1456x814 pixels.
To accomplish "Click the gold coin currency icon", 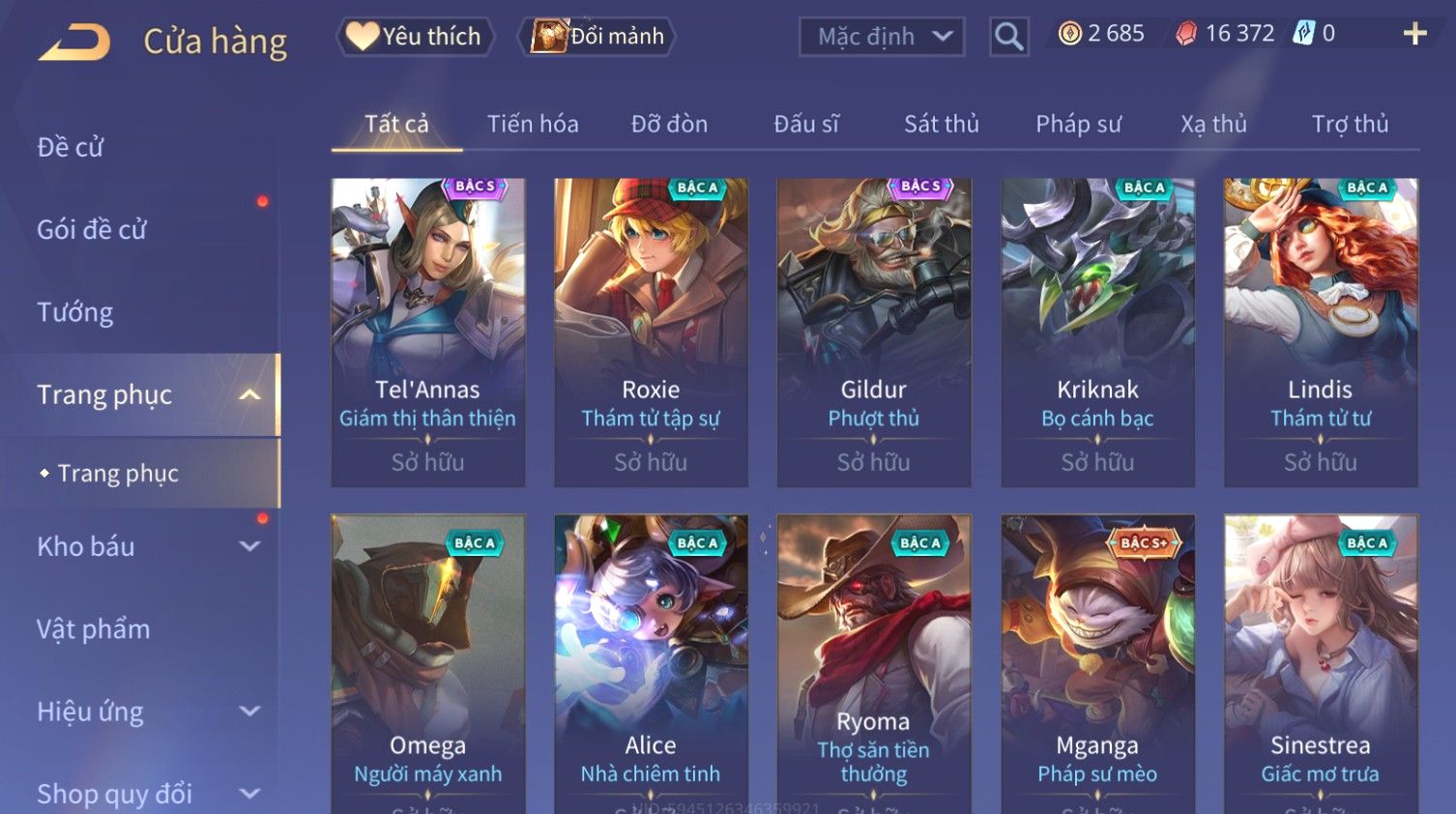I will [x=1069, y=34].
